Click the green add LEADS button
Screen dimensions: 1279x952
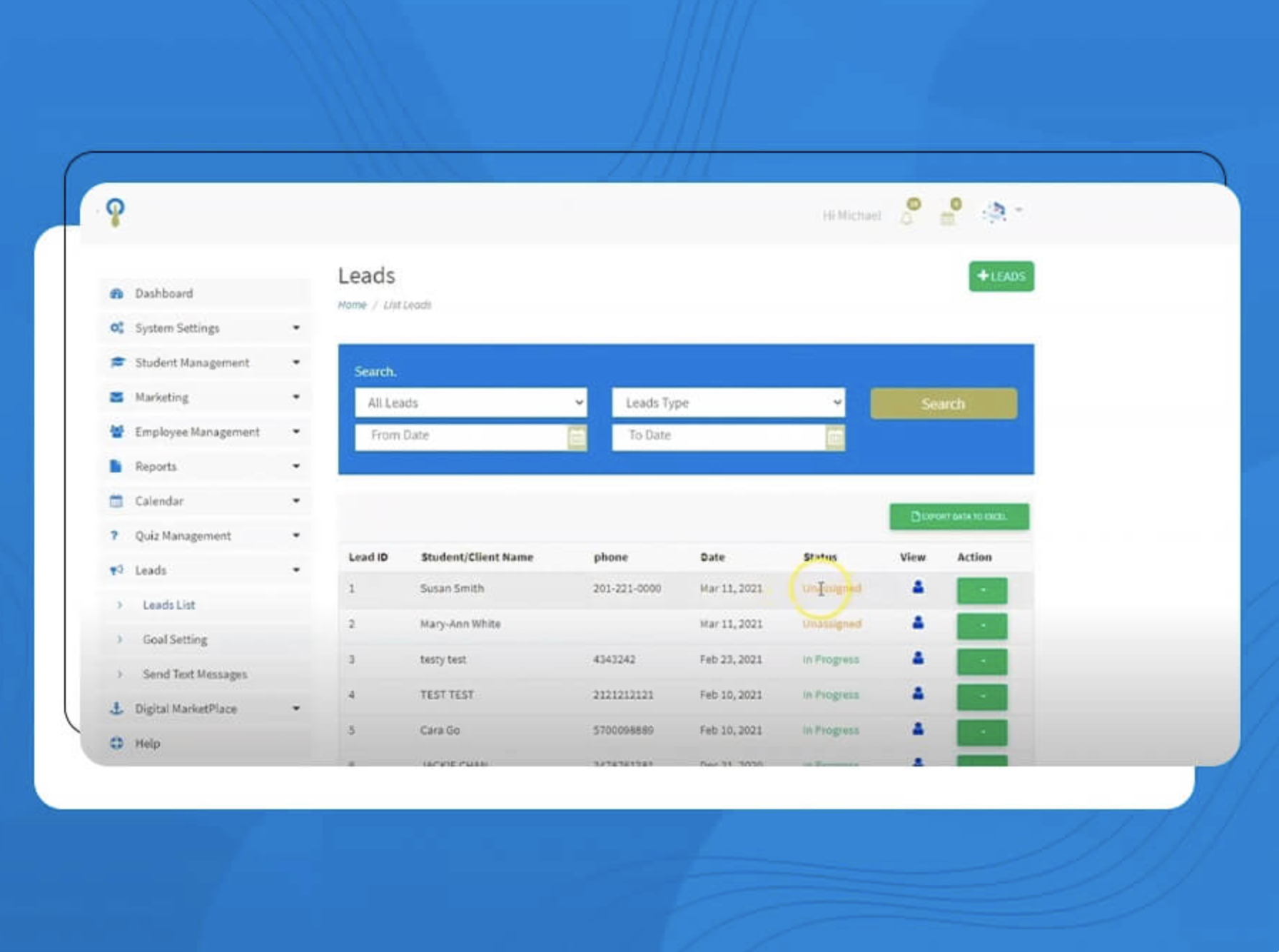(x=1001, y=276)
